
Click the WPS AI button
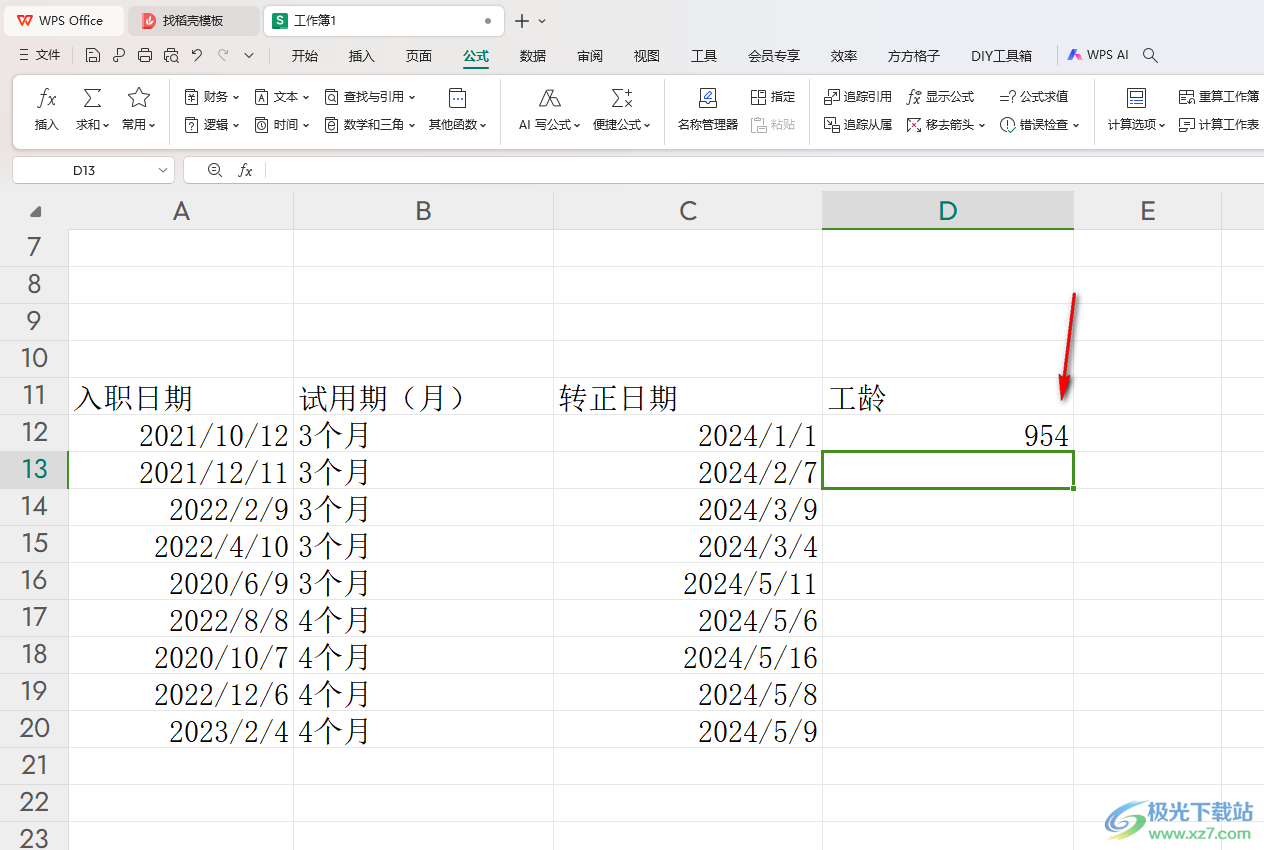pos(1098,56)
